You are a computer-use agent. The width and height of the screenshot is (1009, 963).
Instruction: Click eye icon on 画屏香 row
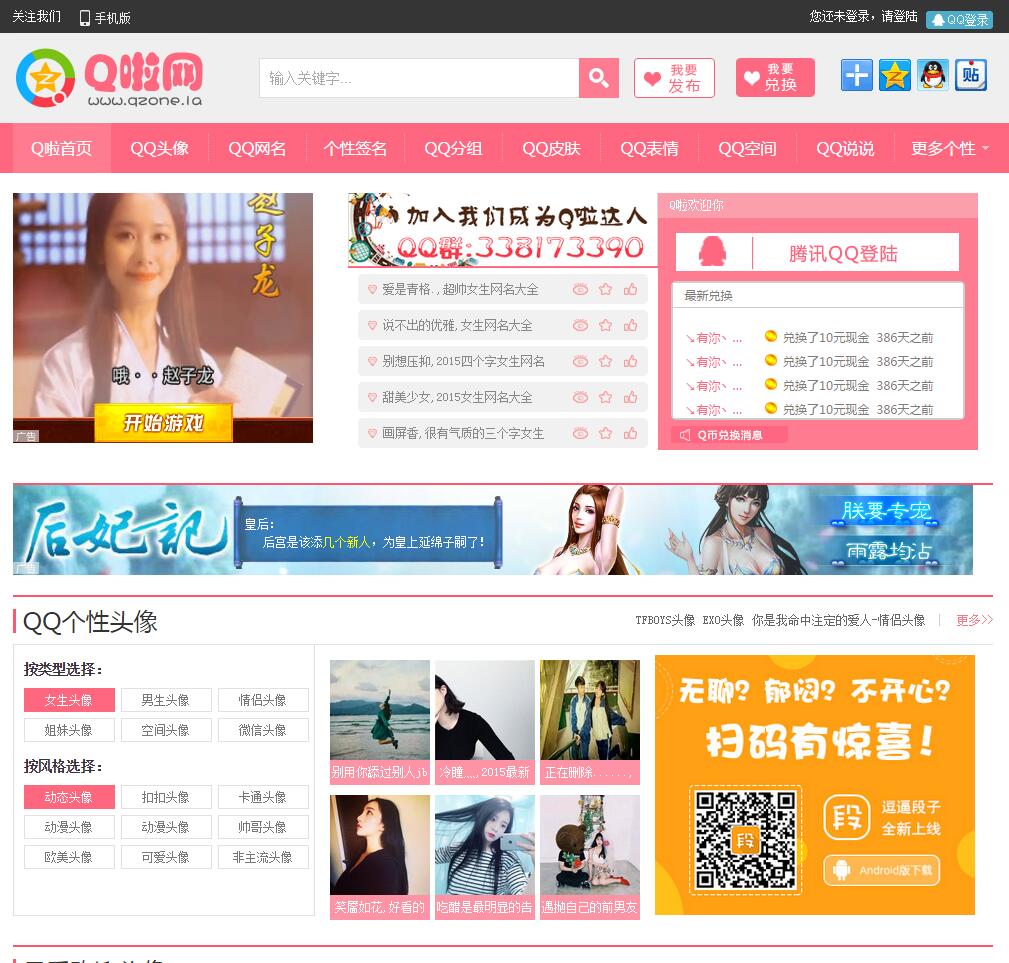(580, 434)
